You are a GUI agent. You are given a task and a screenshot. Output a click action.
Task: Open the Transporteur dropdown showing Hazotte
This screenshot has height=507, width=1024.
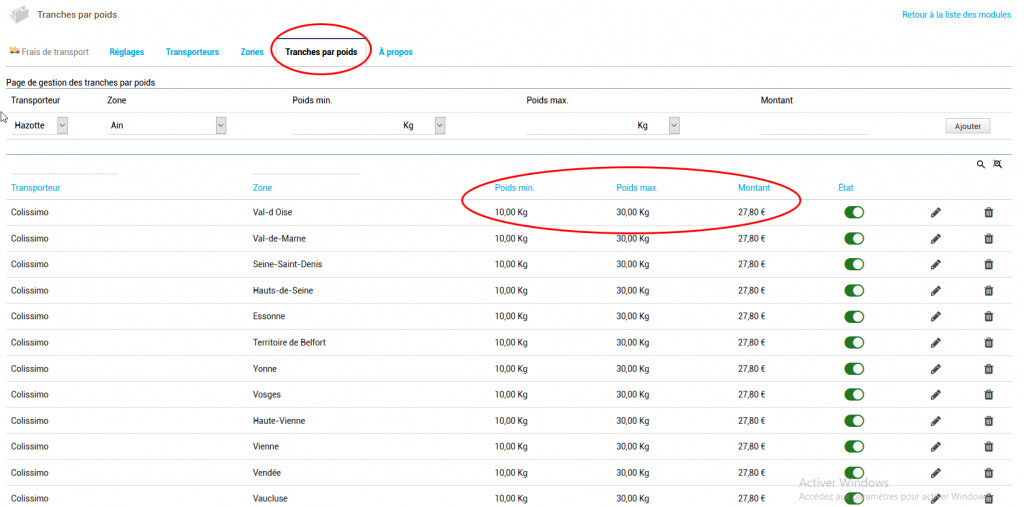(40, 125)
